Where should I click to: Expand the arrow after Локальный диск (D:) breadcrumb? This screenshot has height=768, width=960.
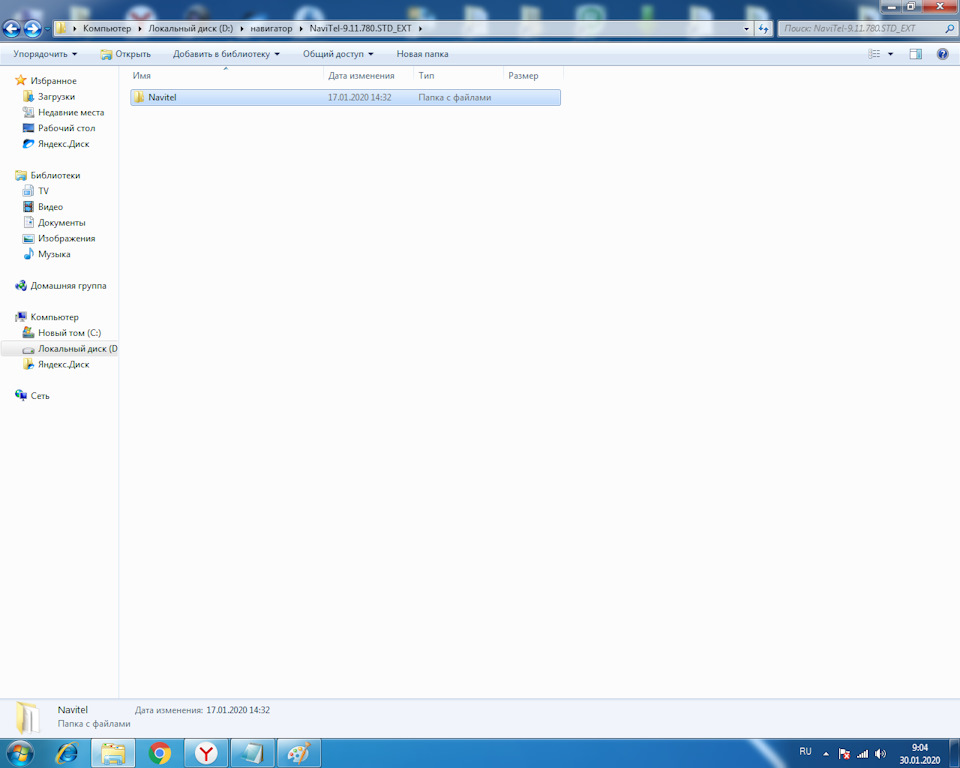pyautogui.click(x=242, y=28)
